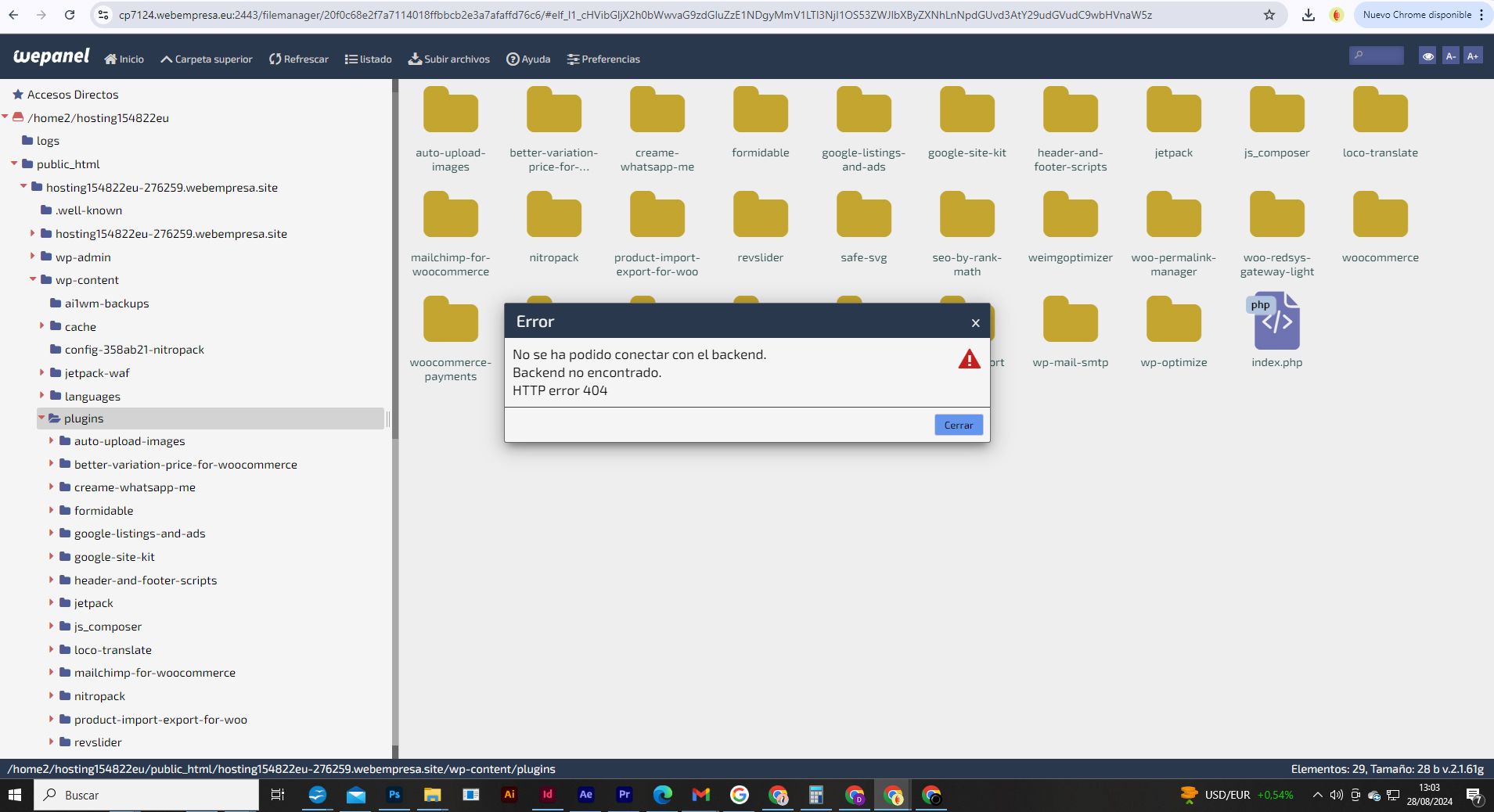Open the product-import-export-for-woo folder icon

657,214
